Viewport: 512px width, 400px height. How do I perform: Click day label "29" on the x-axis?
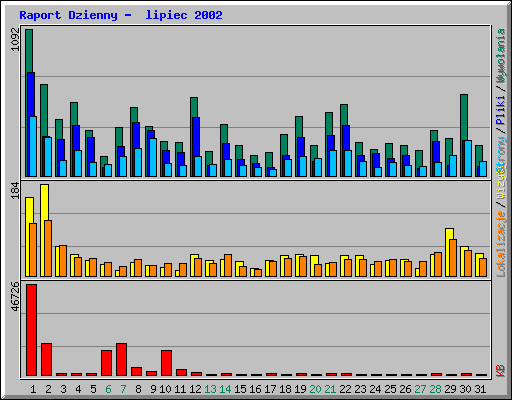click(x=450, y=389)
